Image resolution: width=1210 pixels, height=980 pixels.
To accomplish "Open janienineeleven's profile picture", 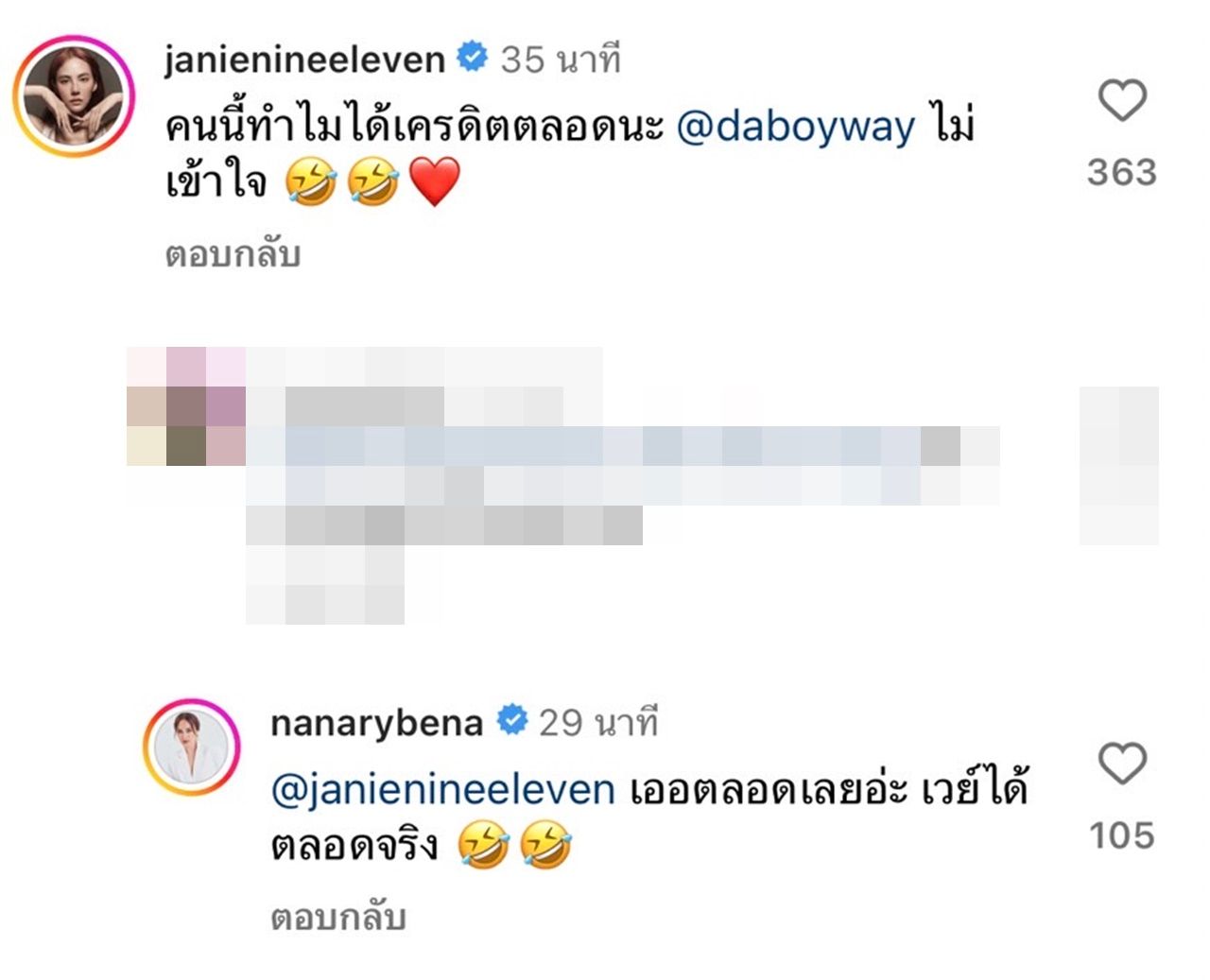I will pyautogui.click(x=74, y=95).
